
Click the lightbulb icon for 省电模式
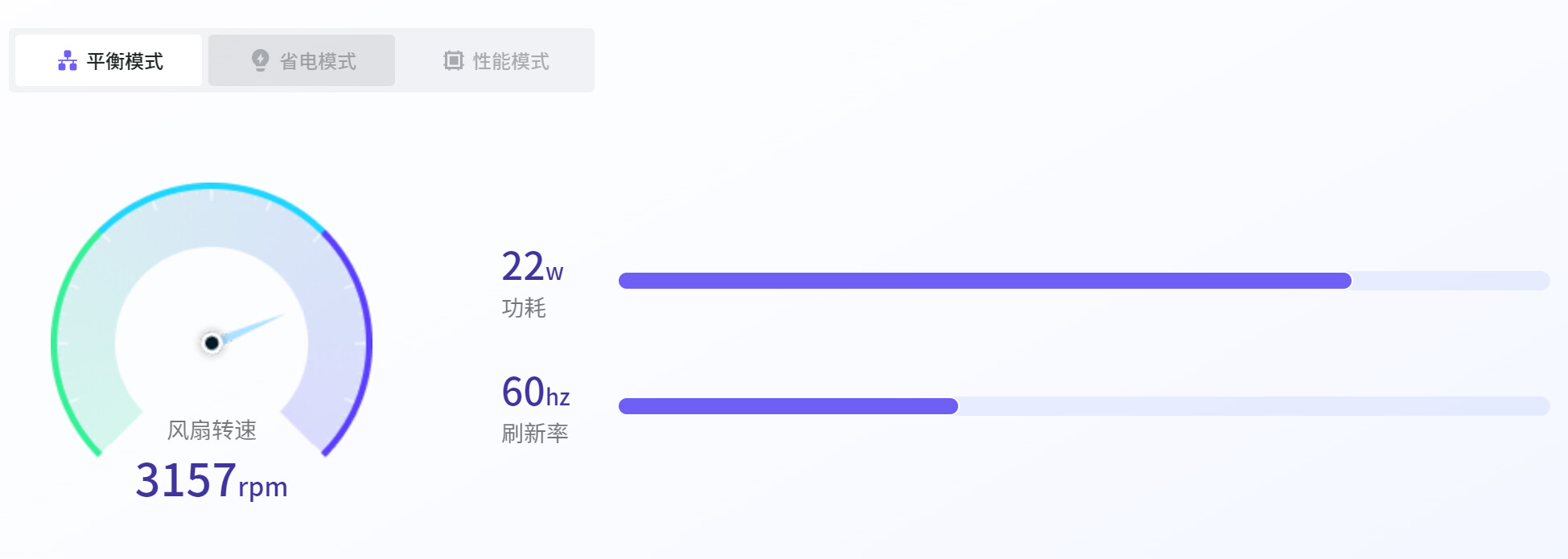tap(260, 60)
